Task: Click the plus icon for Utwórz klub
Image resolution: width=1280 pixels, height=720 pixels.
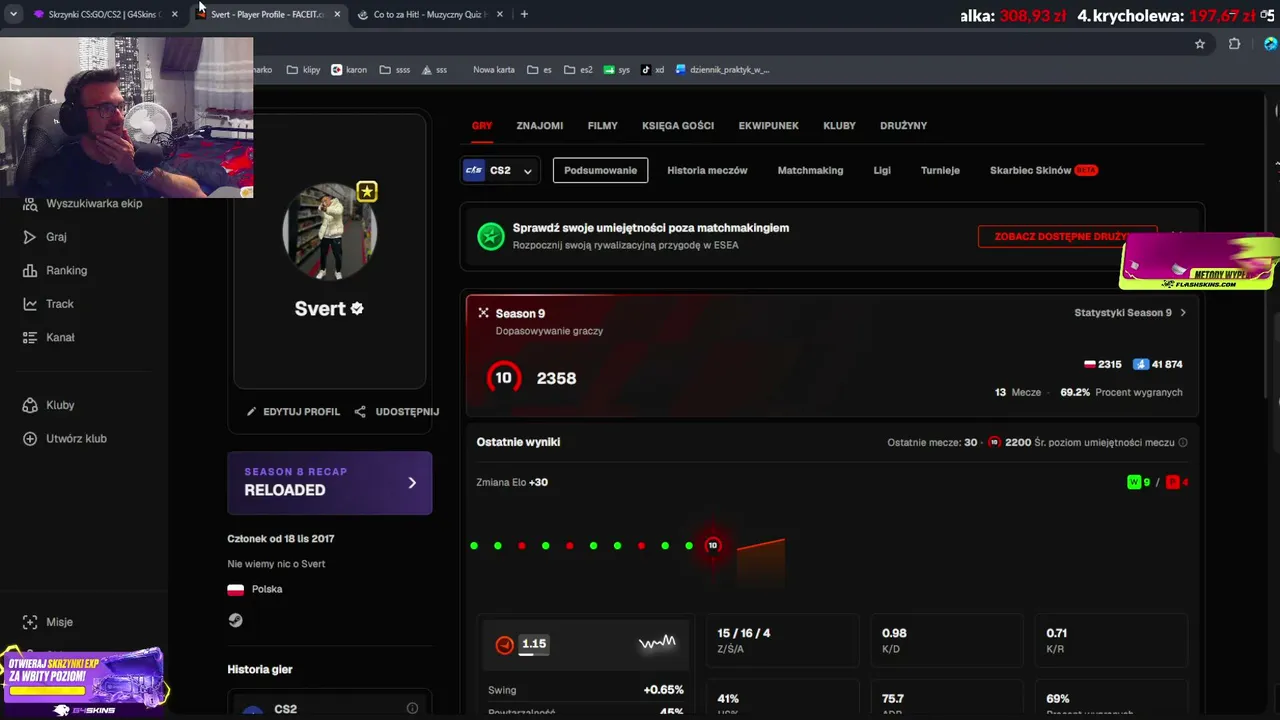Action: 30,438
